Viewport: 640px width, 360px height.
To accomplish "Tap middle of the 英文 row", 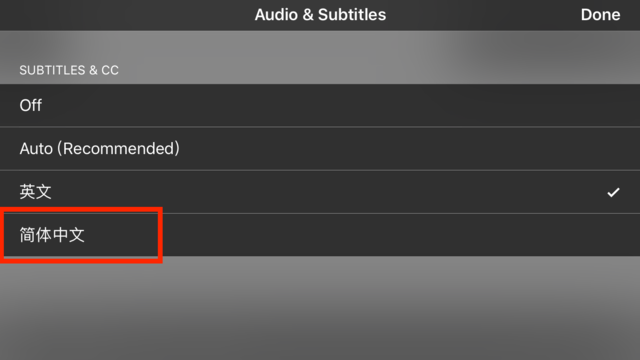I will pos(320,192).
